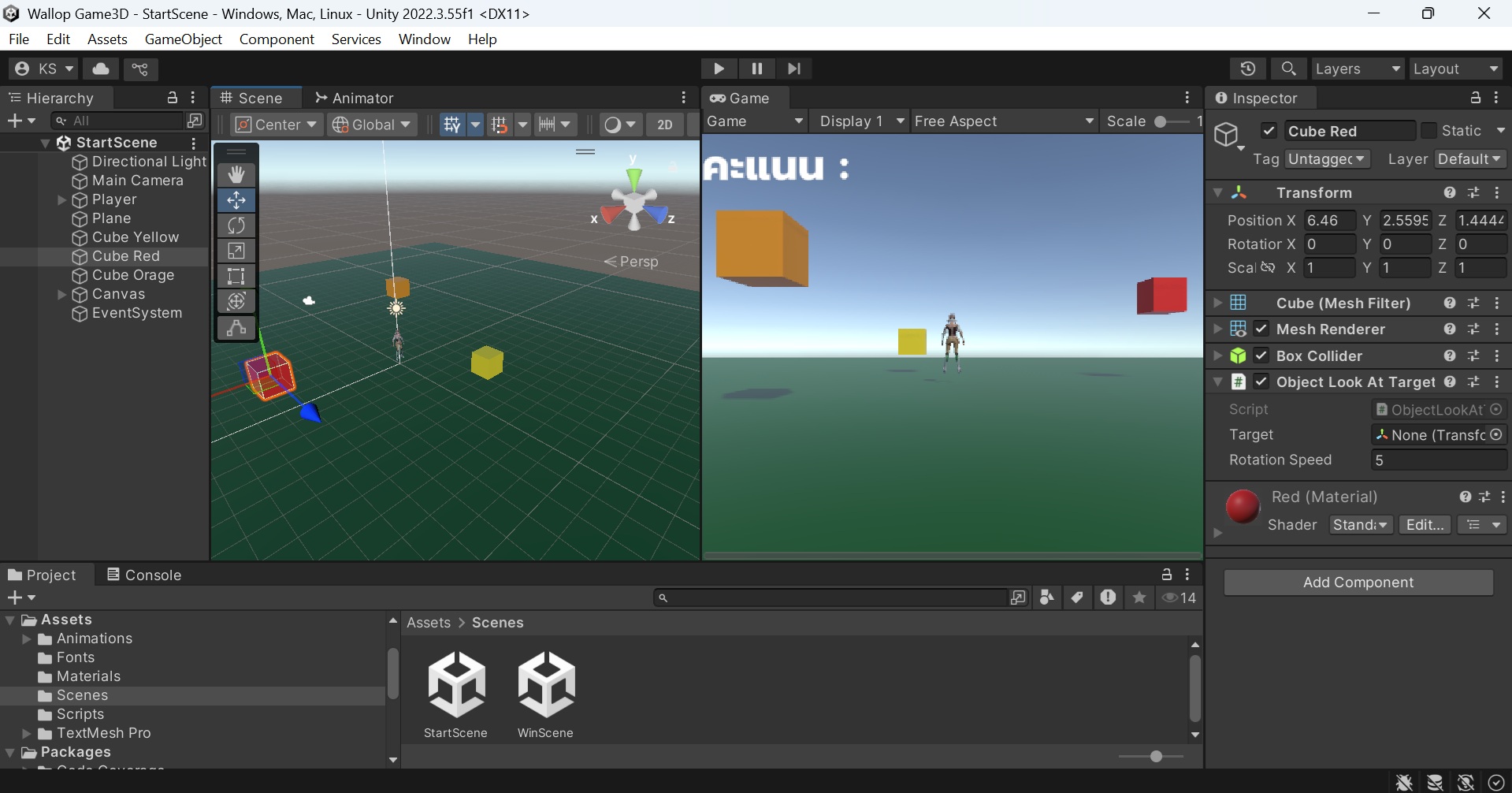
Task: Disable the Mesh Renderer component
Action: 1262,329
